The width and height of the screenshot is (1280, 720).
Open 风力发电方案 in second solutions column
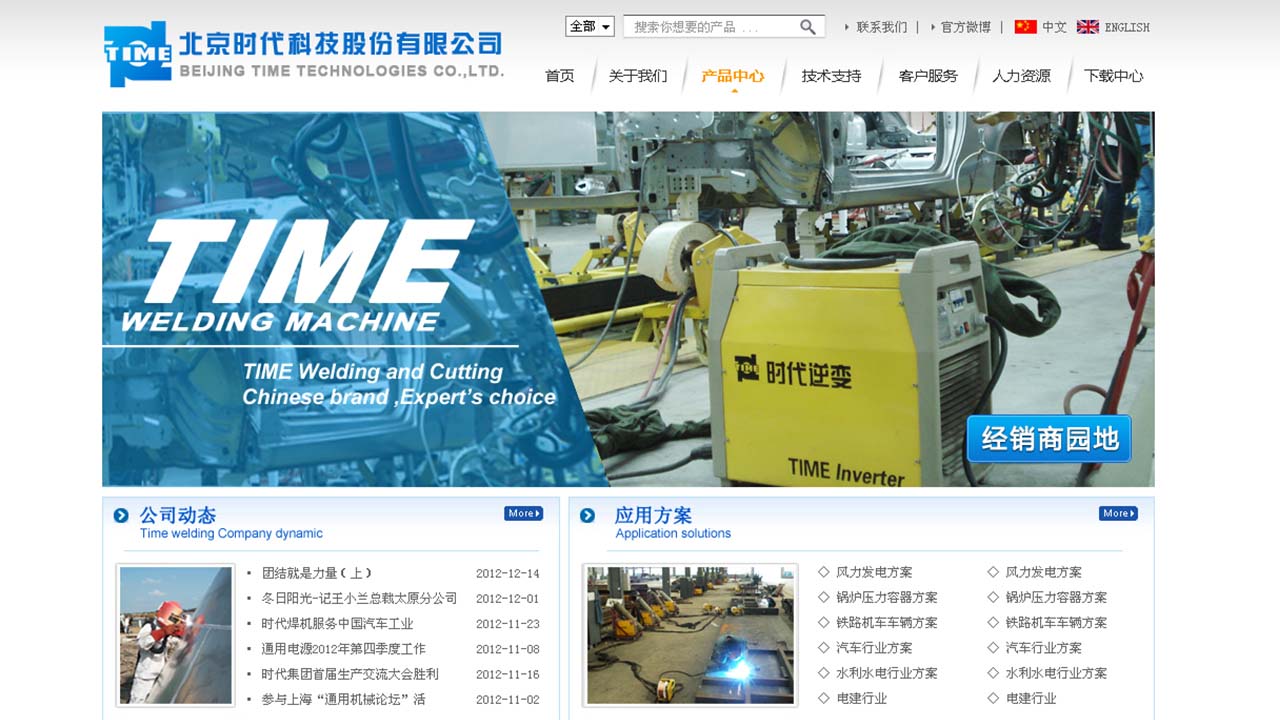pyautogui.click(x=1044, y=572)
